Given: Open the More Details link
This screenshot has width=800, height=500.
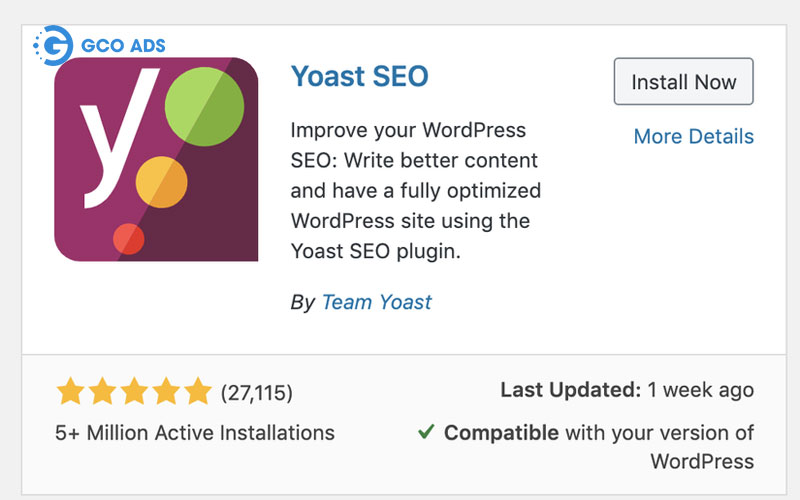Looking at the screenshot, I should [x=693, y=136].
